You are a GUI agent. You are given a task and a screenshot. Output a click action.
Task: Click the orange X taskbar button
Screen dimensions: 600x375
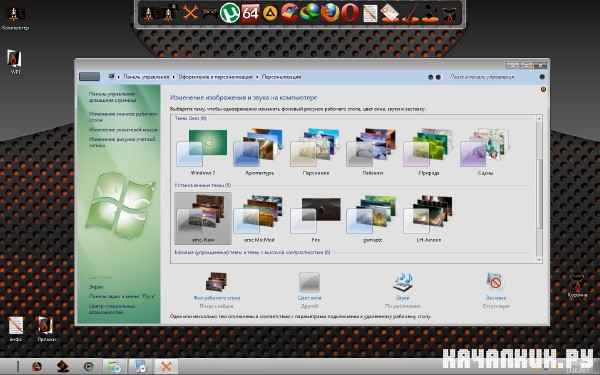pos(166,366)
